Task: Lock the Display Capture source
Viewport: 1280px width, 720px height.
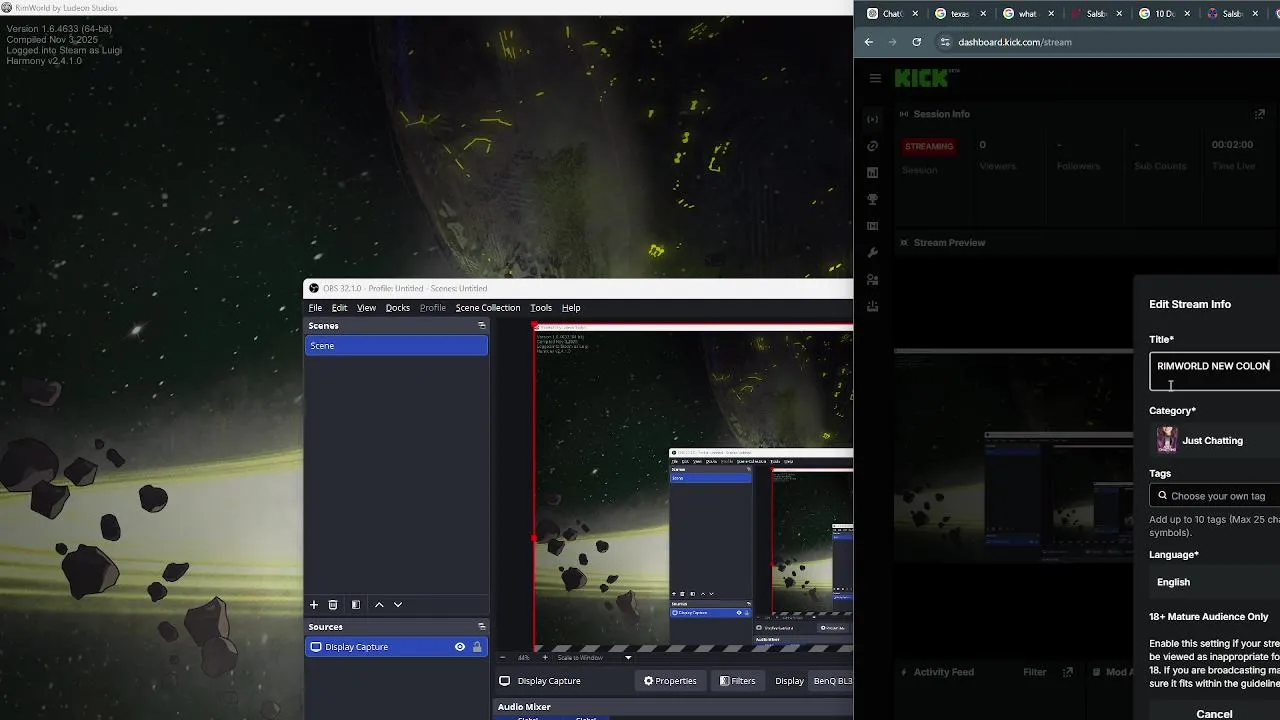Action: coord(477,647)
